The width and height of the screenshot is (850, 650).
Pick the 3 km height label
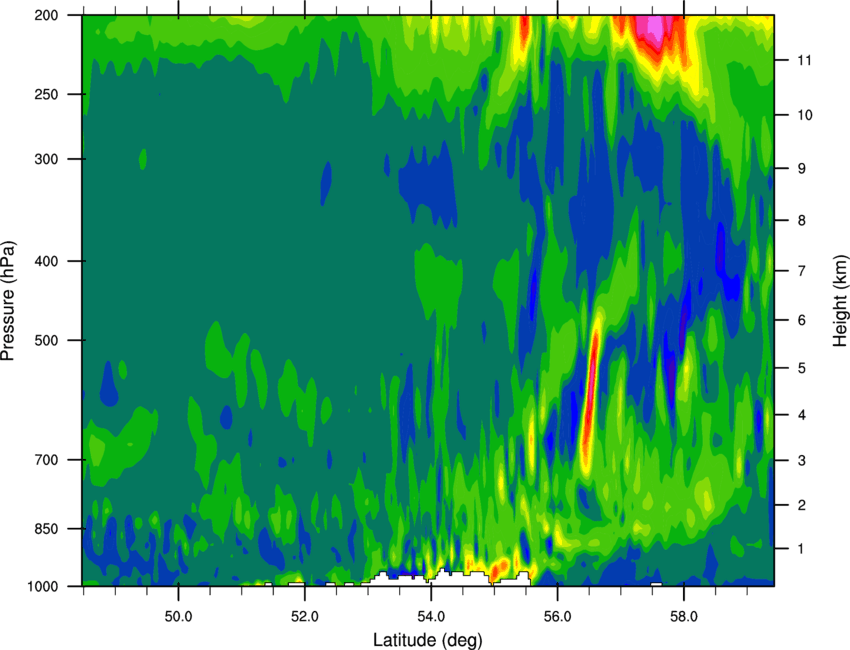(x=802, y=461)
